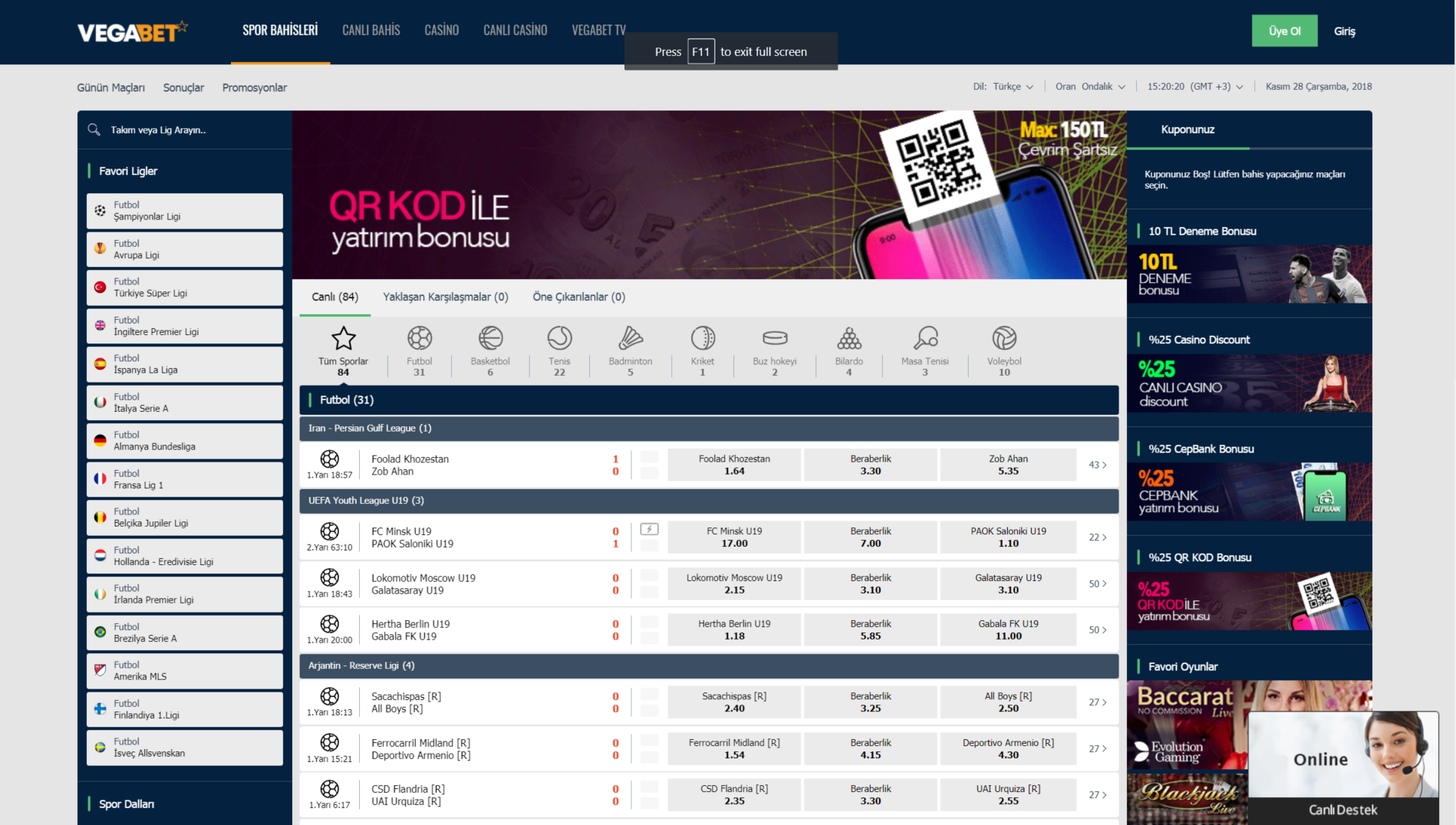Click Brezilya flag icon in league list

pos(100,633)
